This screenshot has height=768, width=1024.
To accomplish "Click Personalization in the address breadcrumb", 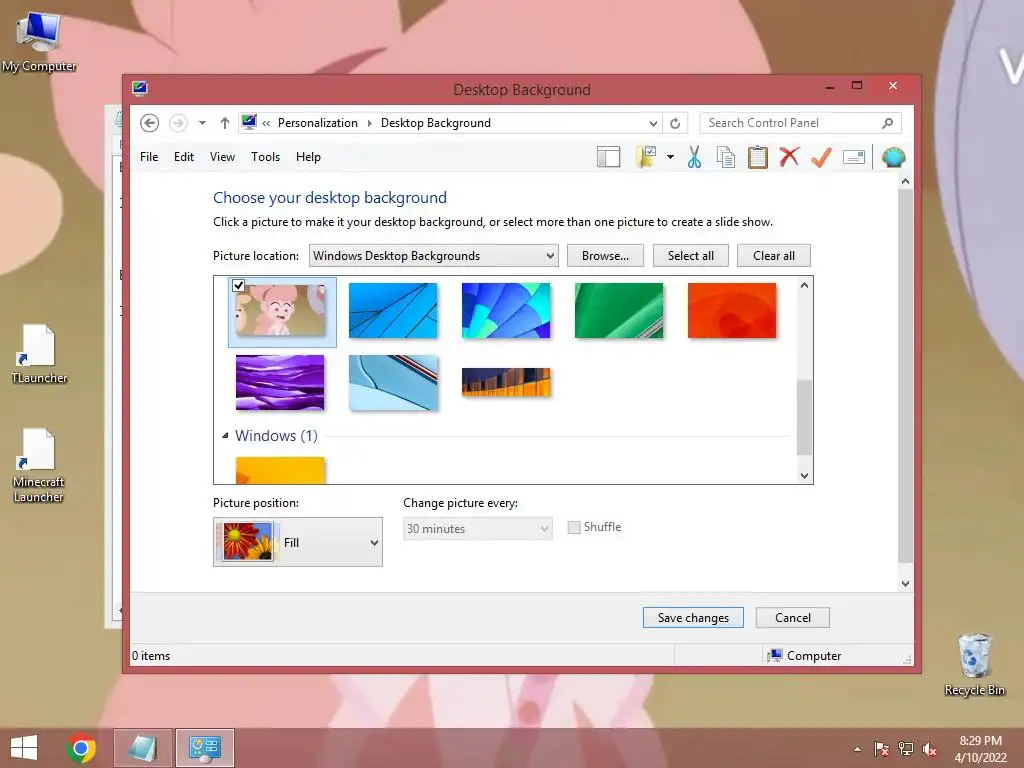I will 317,123.
